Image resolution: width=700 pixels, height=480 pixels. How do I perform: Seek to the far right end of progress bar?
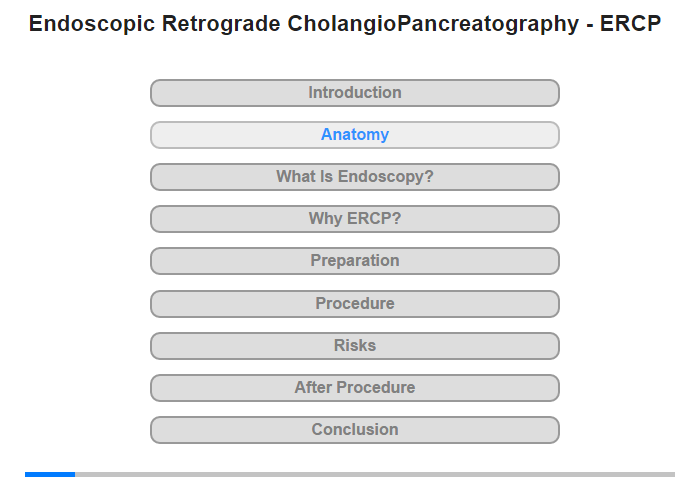[674, 474]
